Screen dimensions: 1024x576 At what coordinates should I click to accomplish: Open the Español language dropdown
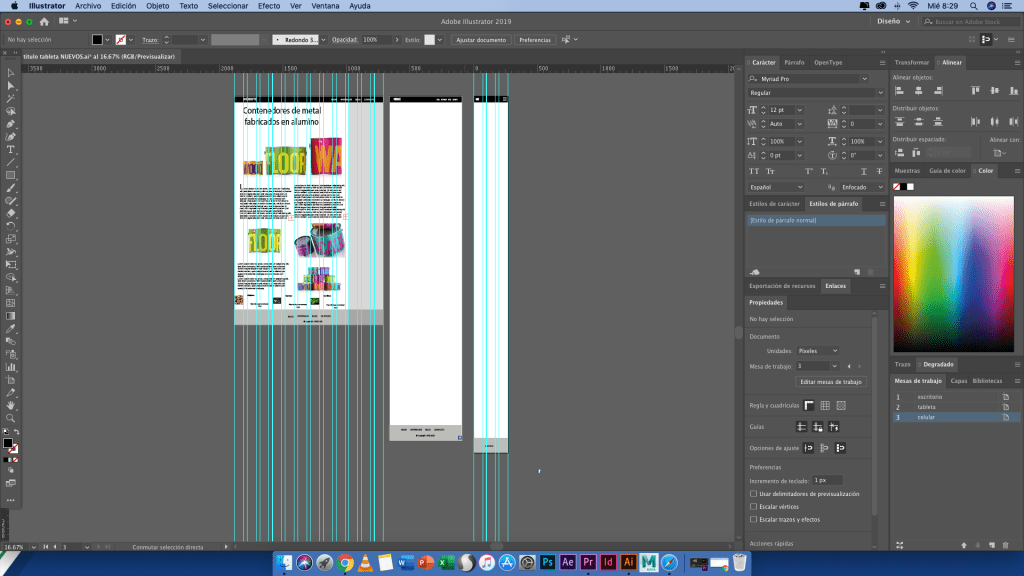[777, 187]
